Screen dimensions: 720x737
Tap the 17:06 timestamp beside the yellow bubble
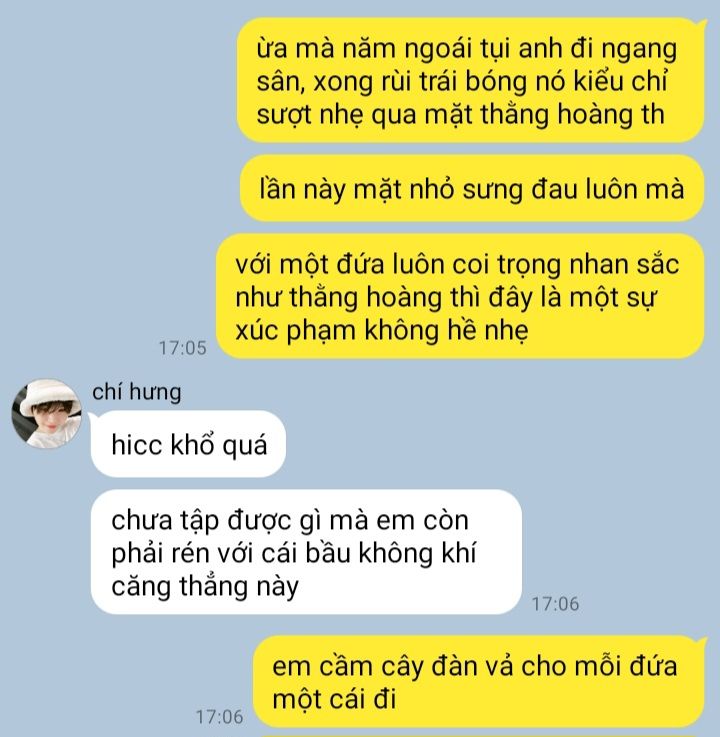click(x=219, y=716)
